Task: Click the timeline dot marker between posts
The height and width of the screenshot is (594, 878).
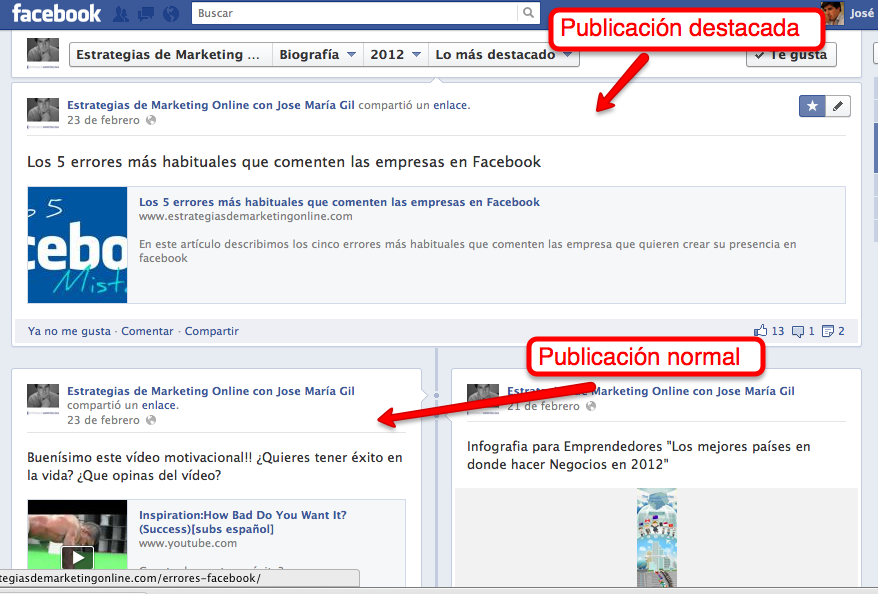Action: click(437, 395)
